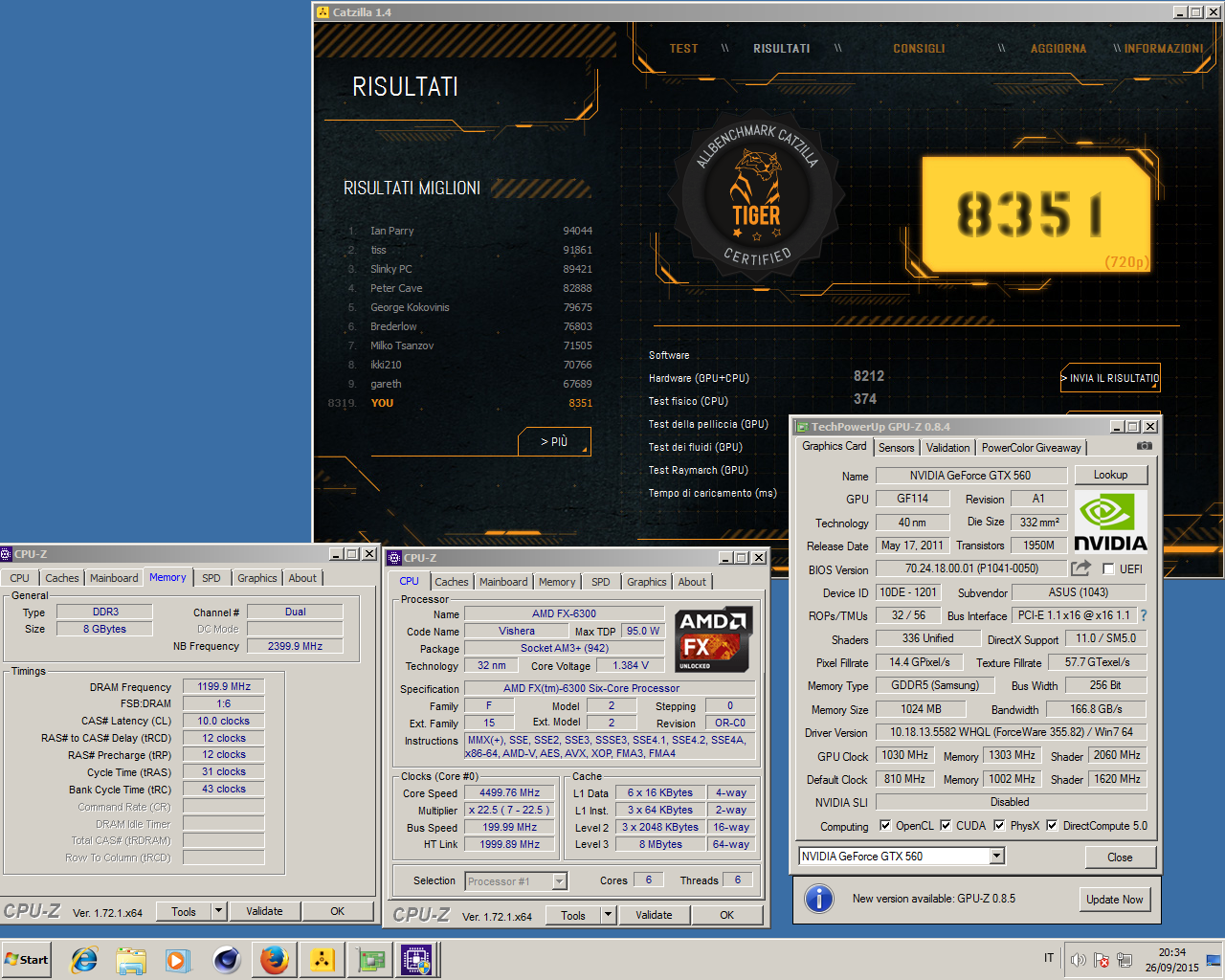Open the TEST tab in Catzilla

pyautogui.click(x=683, y=49)
